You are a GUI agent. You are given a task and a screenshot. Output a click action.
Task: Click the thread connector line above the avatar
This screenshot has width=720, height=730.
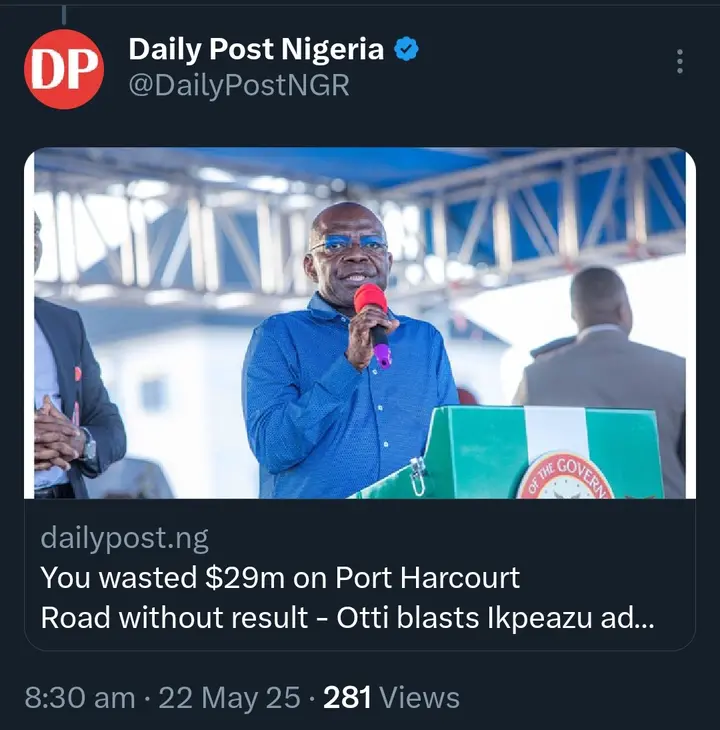point(64,14)
